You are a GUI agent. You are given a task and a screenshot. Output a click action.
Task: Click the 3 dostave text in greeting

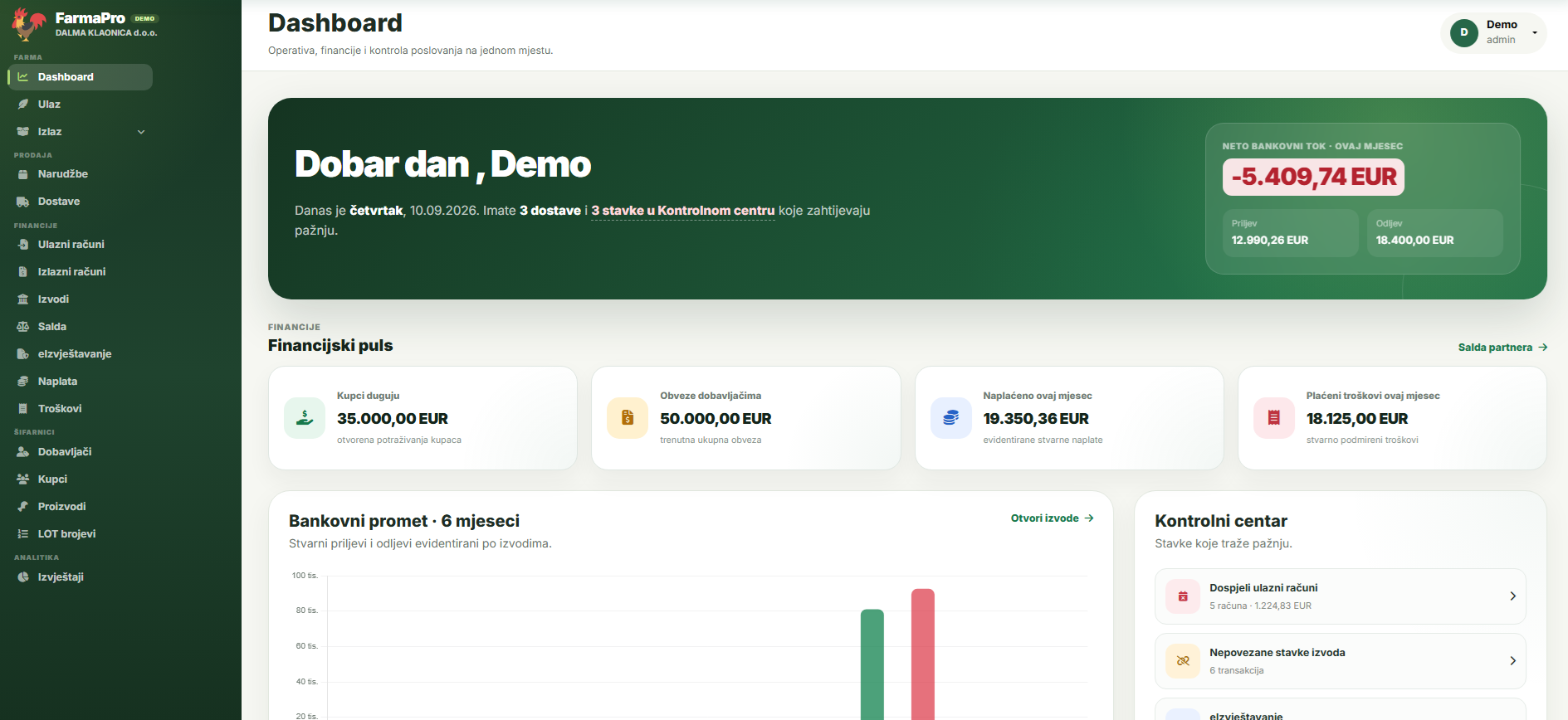pyautogui.click(x=550, y=211)
